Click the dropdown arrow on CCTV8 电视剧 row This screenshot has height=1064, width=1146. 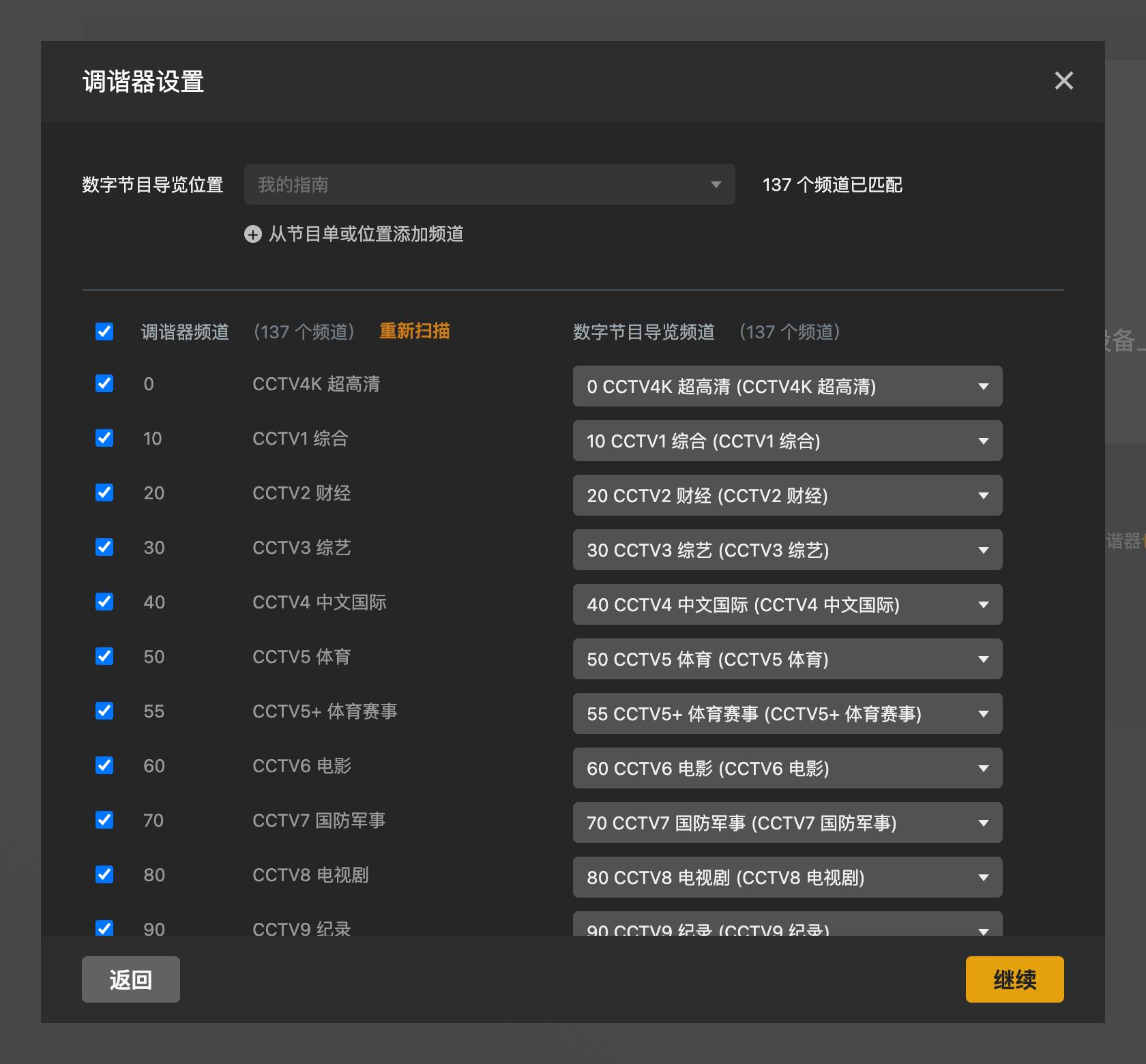tap(983, 877)
